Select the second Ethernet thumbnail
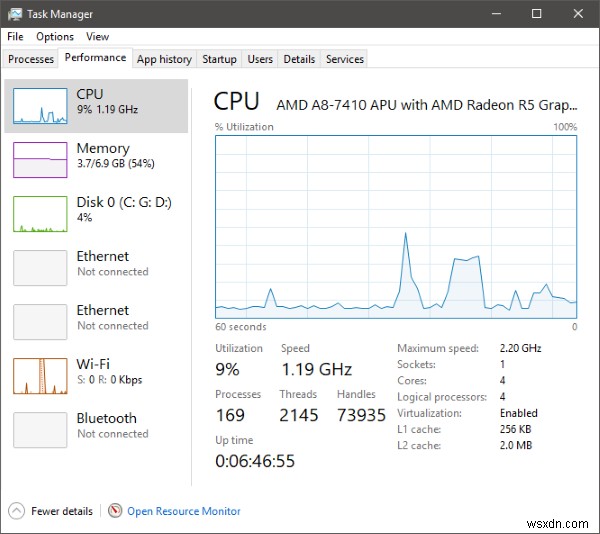600x534 pixels. (x=40, y=322)
